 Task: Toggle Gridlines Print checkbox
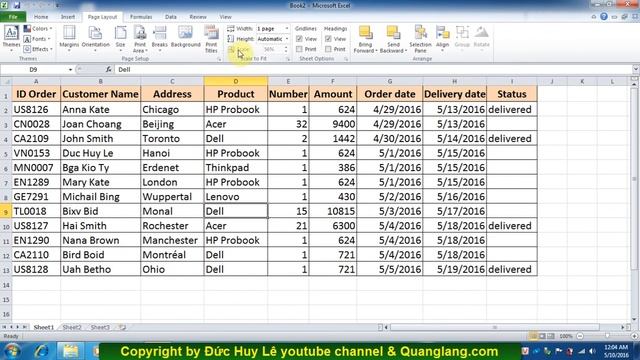point(299,49)
